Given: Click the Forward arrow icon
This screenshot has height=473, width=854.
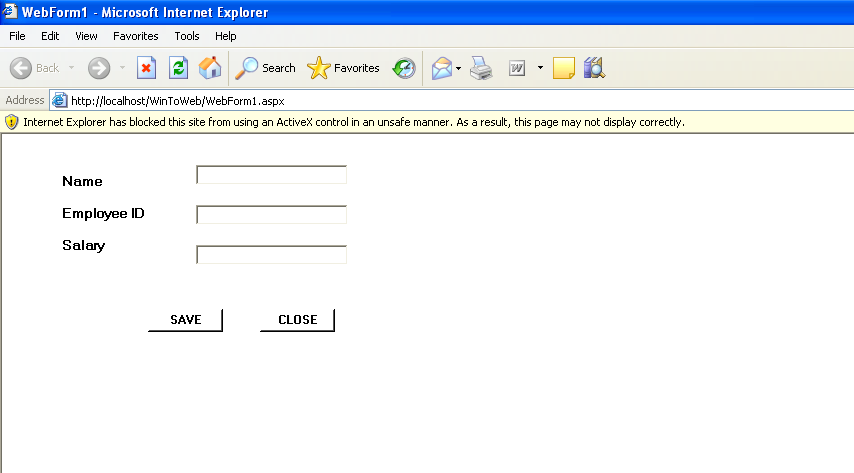Looking at the screenshot, I should (x=99, y=68).
